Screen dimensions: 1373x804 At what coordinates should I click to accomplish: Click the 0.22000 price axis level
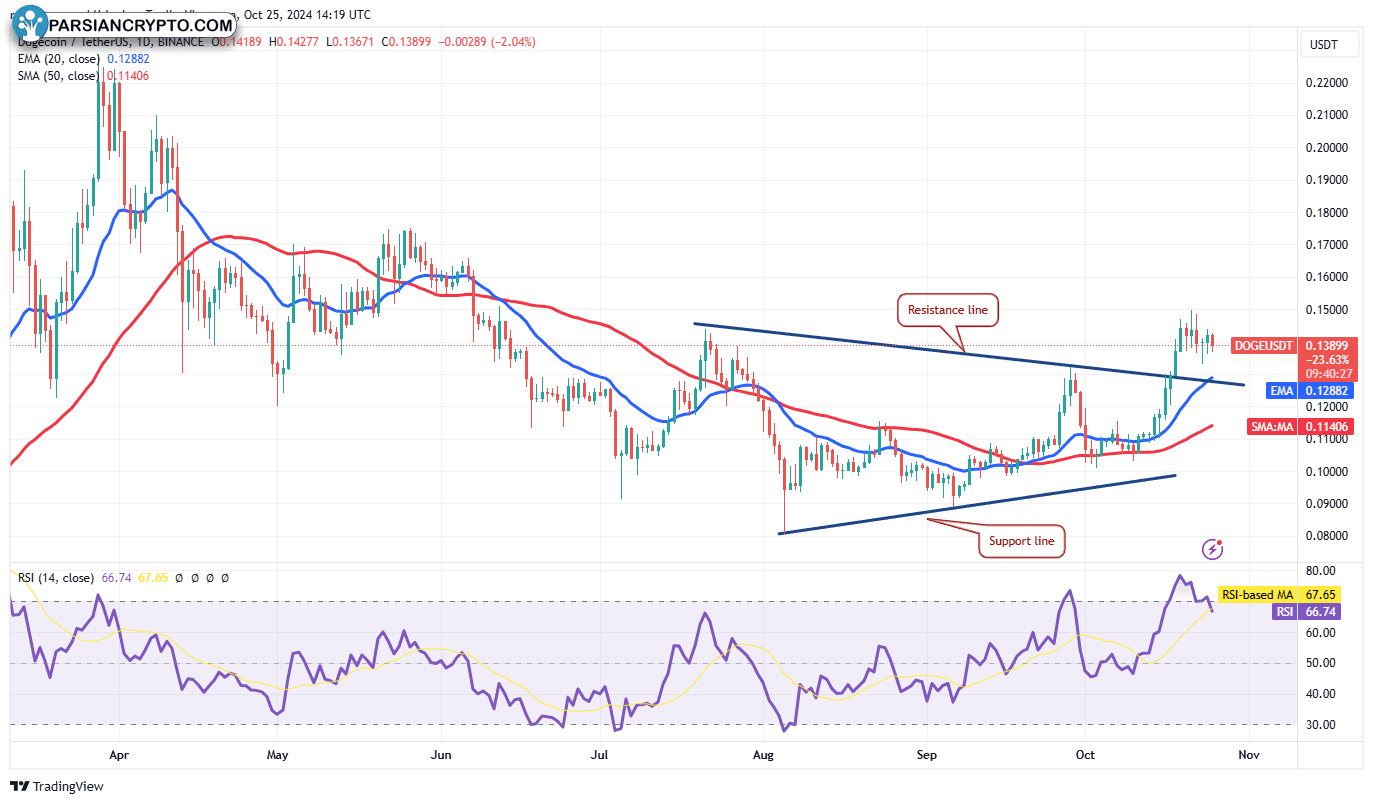1328,83
